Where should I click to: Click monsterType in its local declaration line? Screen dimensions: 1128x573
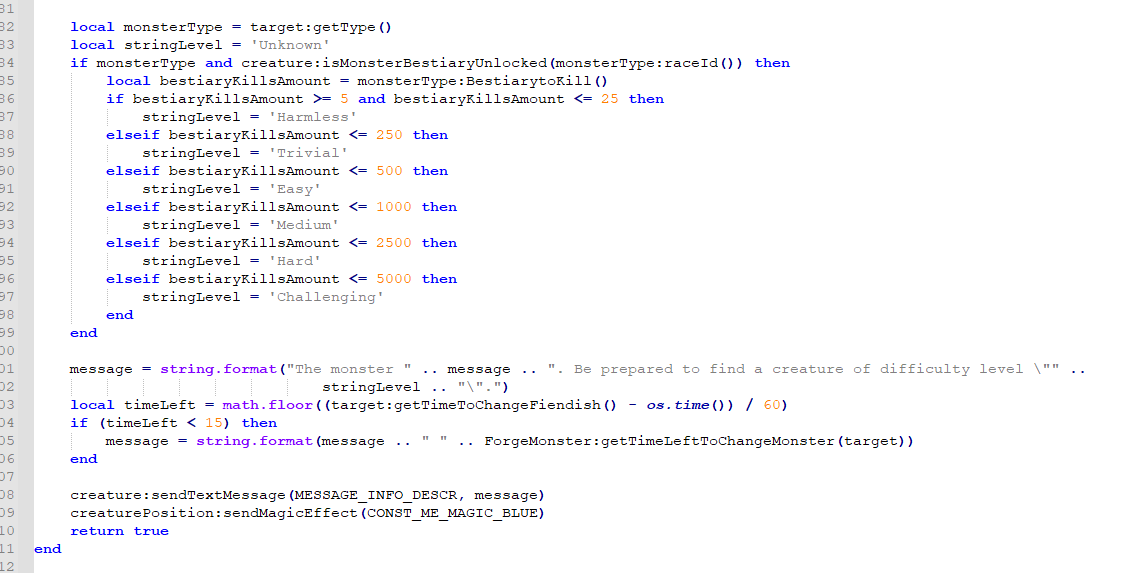point(173,27)
